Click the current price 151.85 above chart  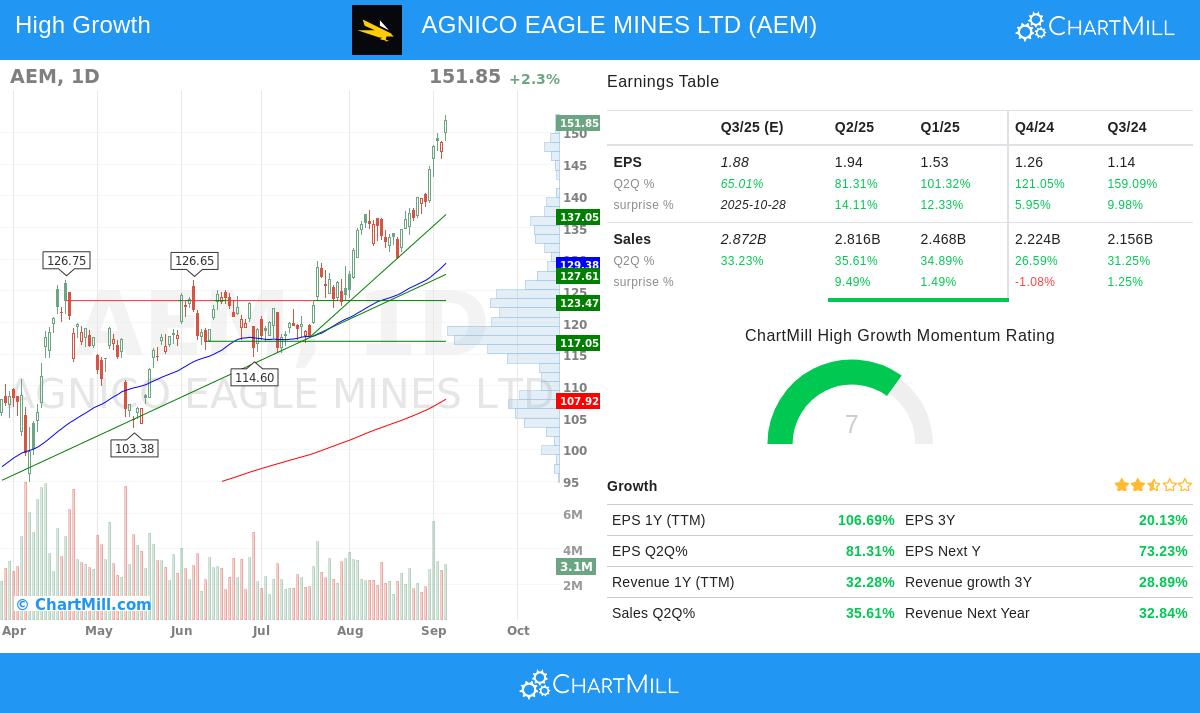(464, 77)
